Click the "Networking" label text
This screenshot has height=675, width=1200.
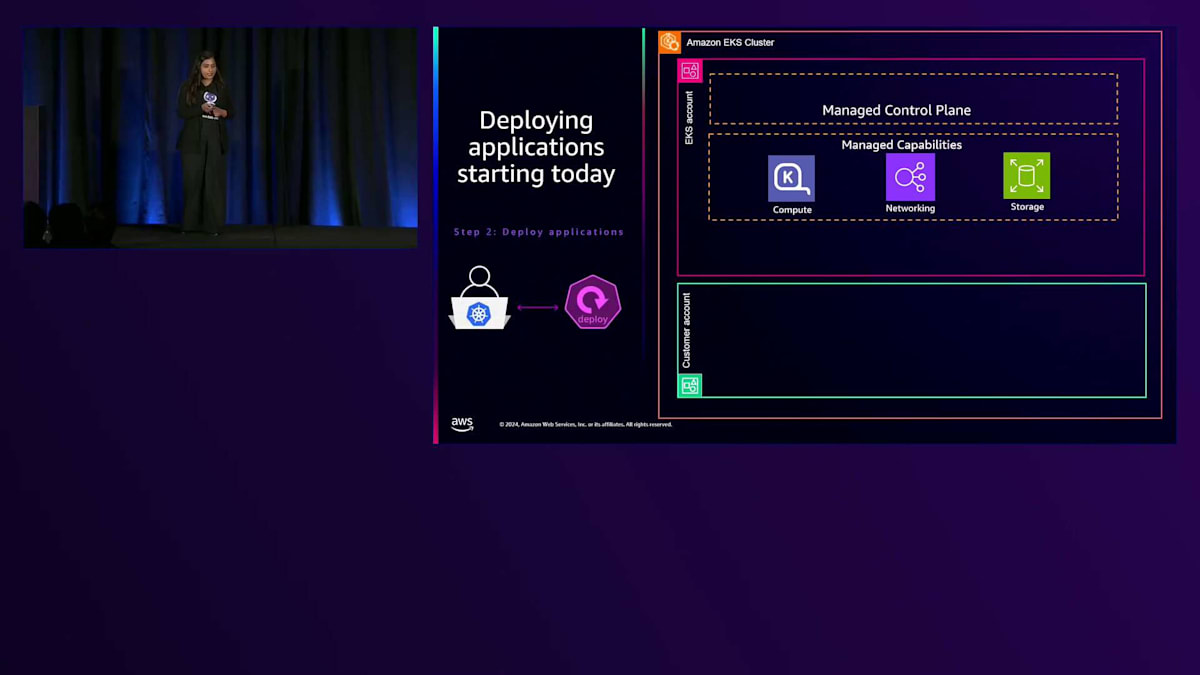910,209
